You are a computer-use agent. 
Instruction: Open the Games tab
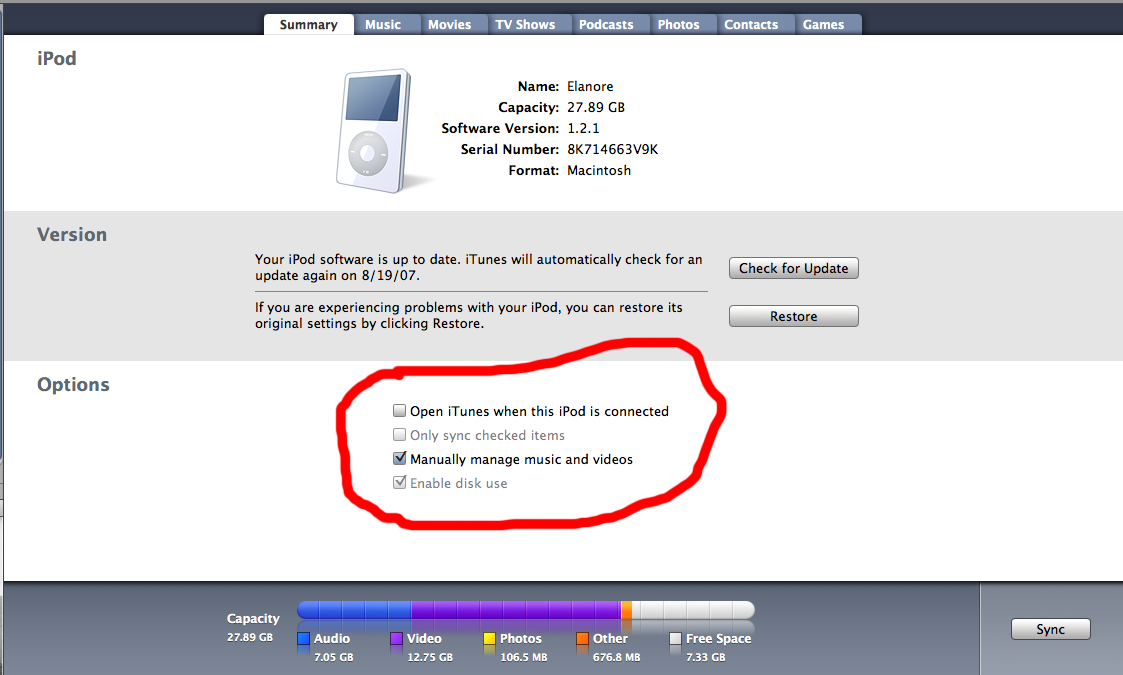(x=824, y=24)
